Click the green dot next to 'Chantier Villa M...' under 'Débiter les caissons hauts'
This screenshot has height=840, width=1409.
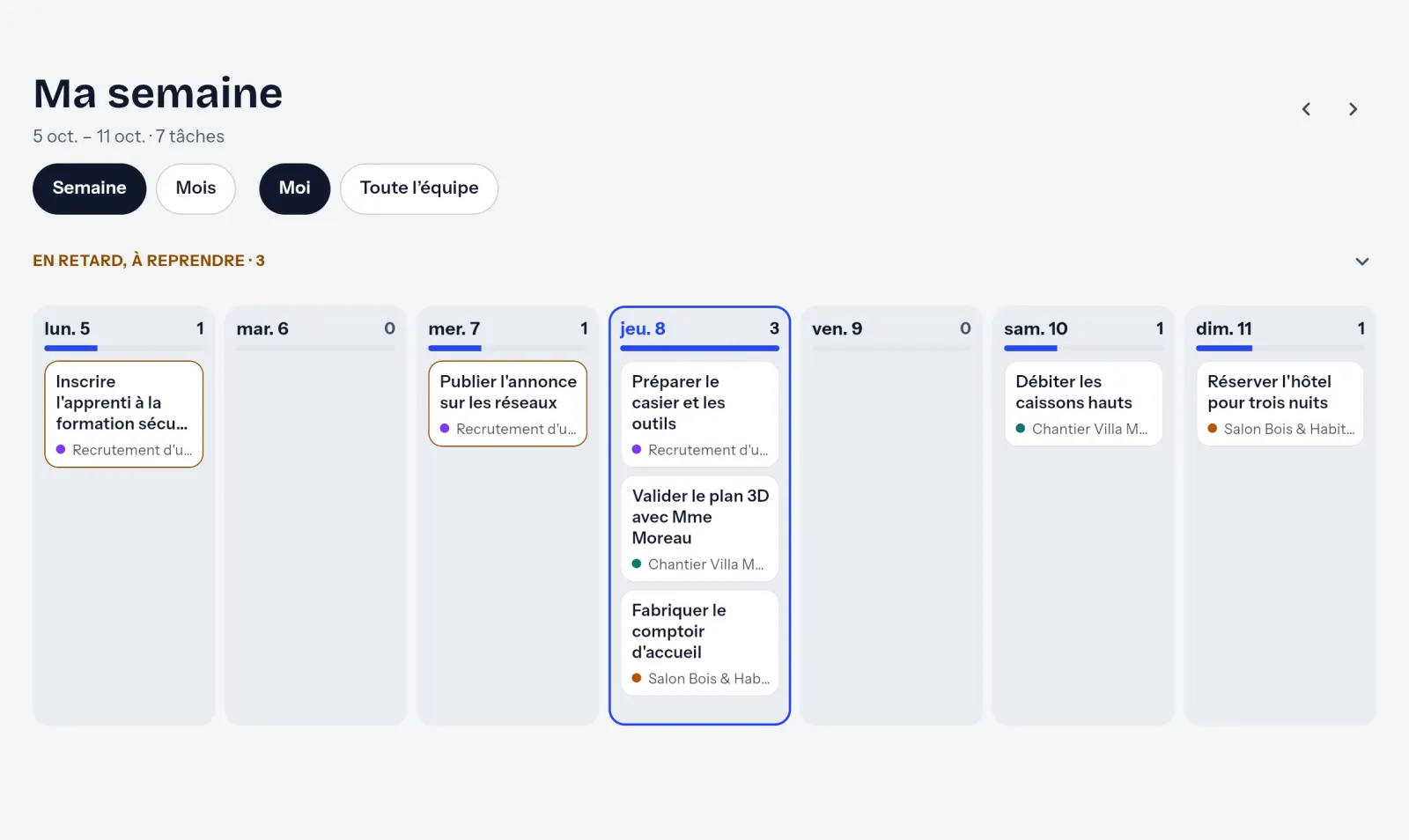[x=1021, y=429]
